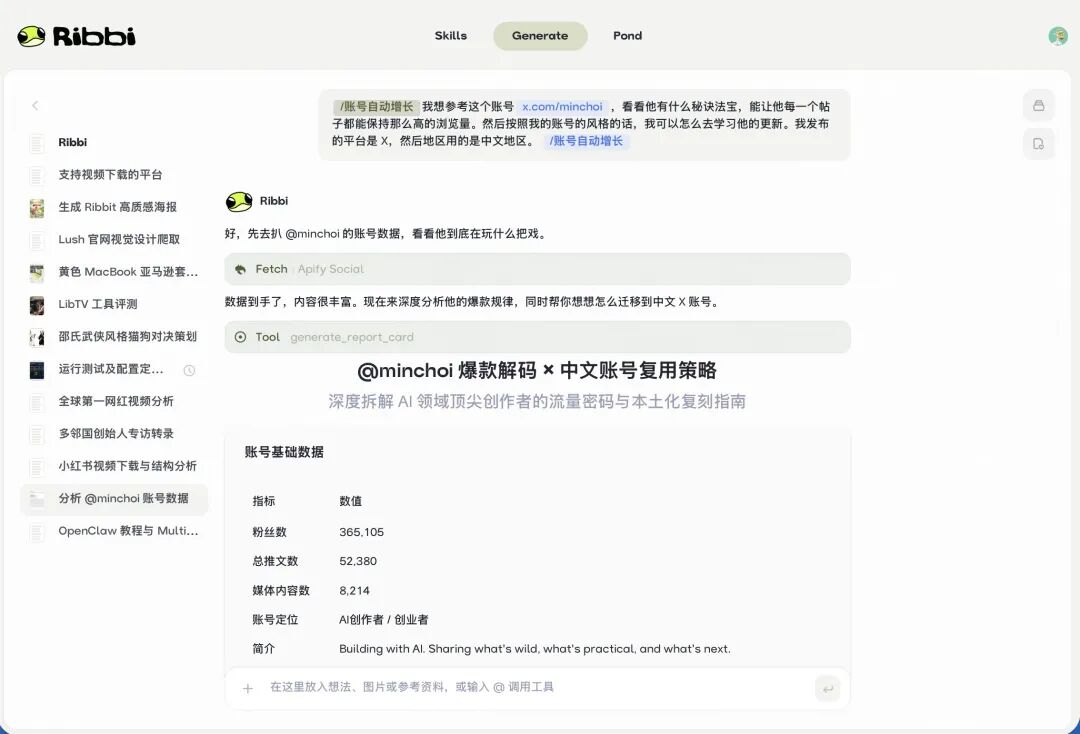This screenshot has width=1080, height=734.
Task: Click the target icon on the Tool bar
Action: pyautogui.click(x=240, y=336)
